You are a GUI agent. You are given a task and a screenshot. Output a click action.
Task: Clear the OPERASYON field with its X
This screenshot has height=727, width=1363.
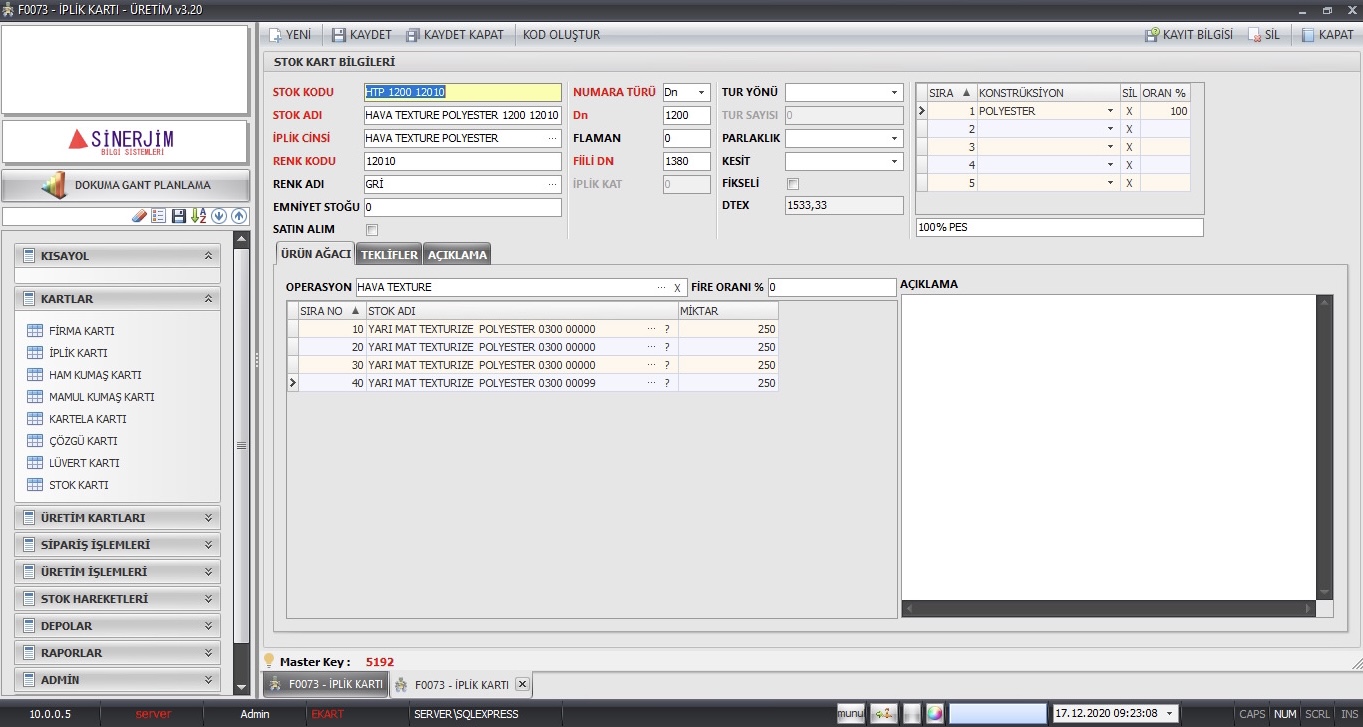tap(677, 288)
